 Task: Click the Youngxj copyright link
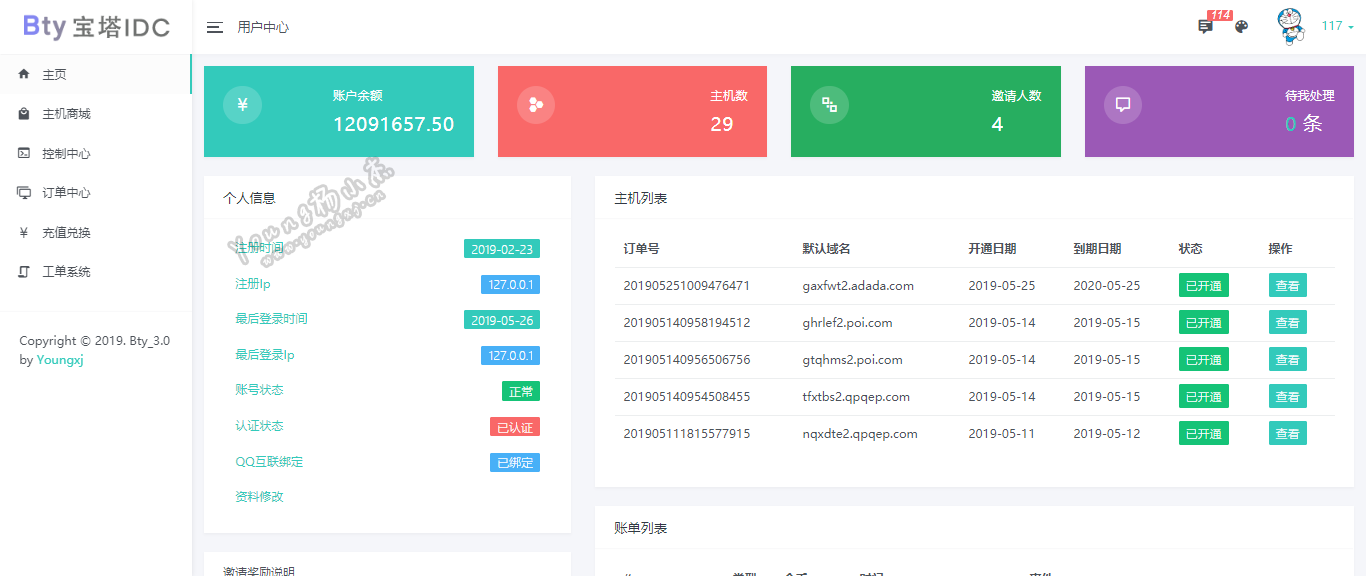[x=60, y=360]
